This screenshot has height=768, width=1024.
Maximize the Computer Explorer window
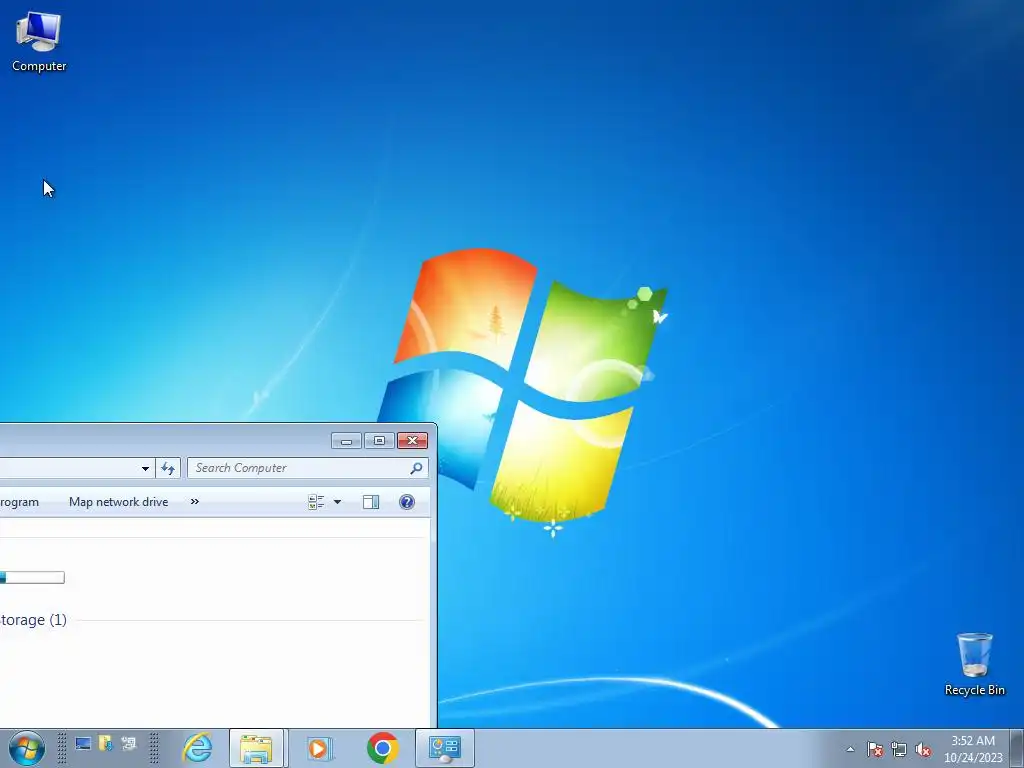point(379,441)
